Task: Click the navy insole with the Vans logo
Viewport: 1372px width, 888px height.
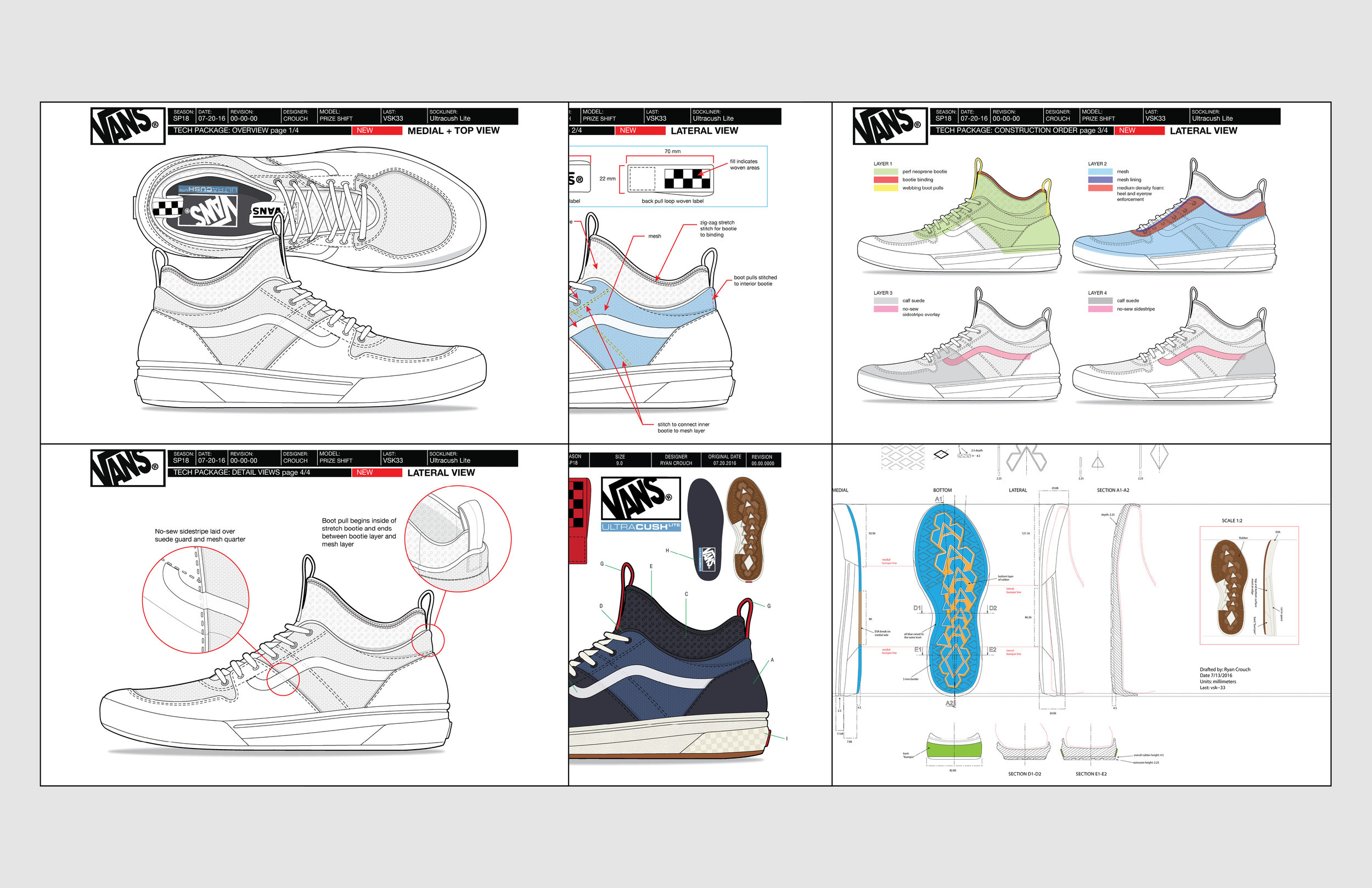Action: coord(705,529)
